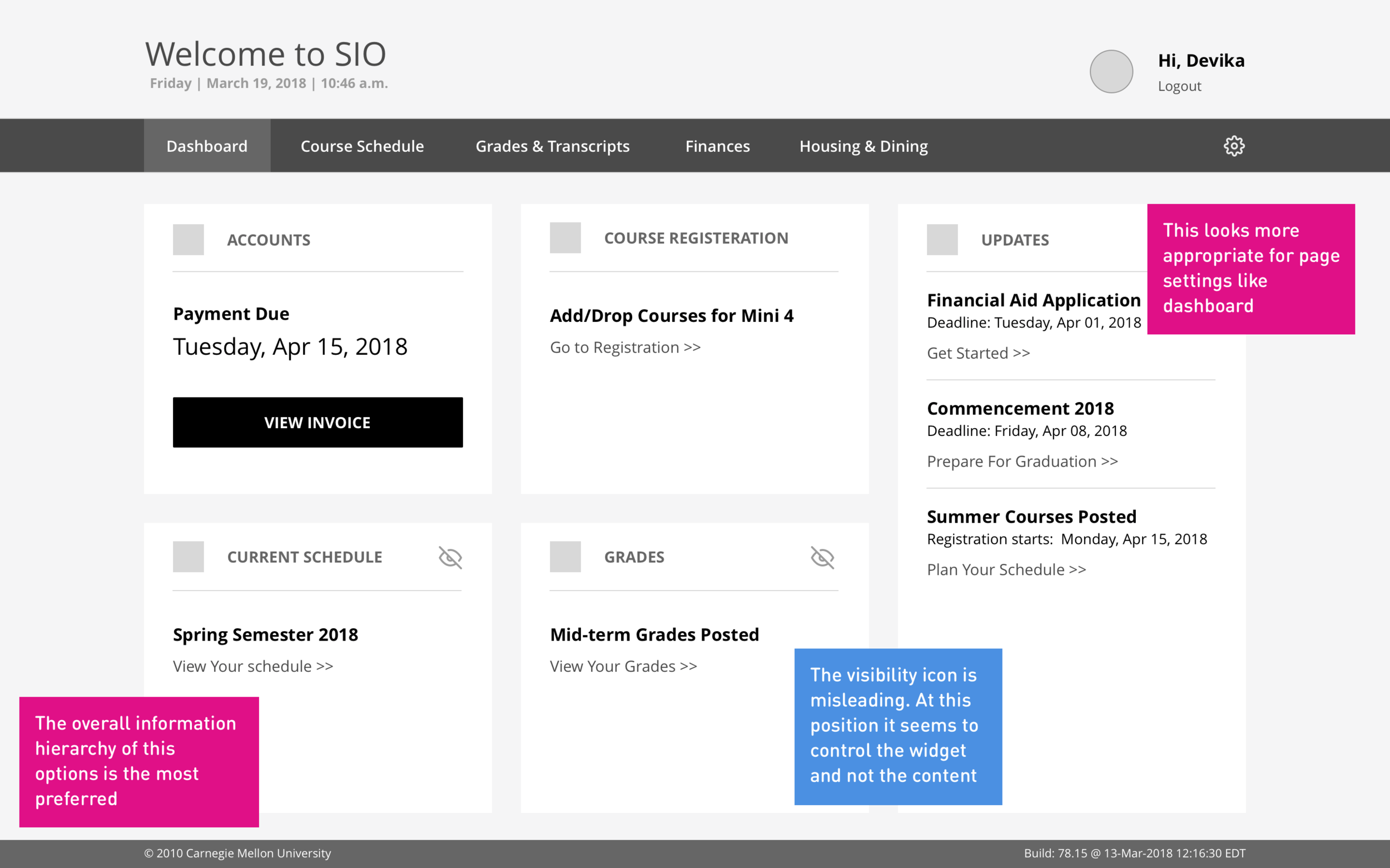This screenshot has height=868, width=1390.
Task: Click the ACCOUNTS card title
Action: [x=269, y=240]
